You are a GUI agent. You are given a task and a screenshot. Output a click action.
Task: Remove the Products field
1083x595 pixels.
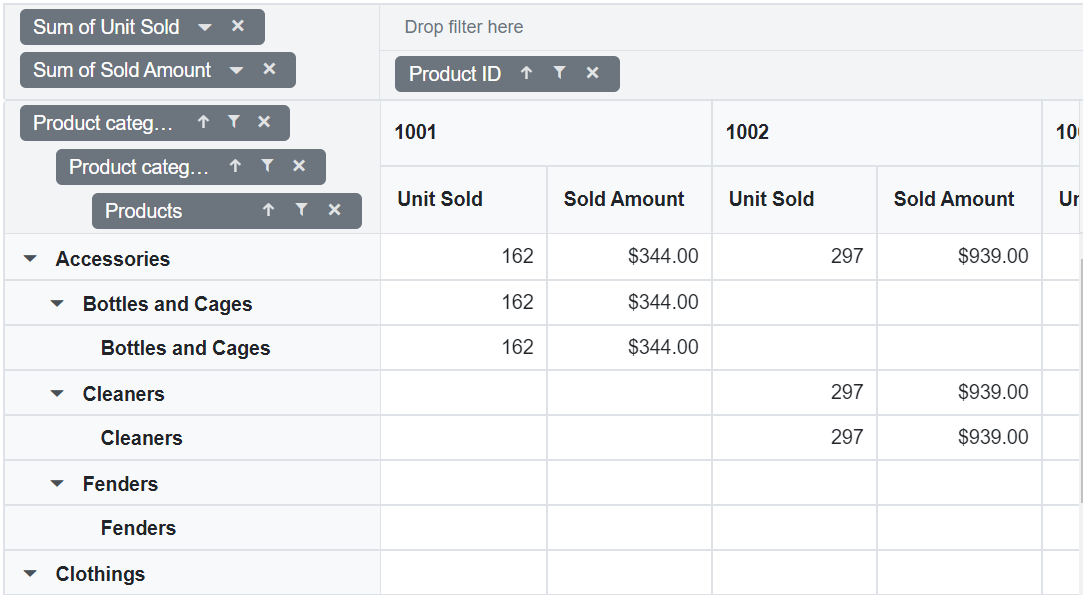click(334, 211)
